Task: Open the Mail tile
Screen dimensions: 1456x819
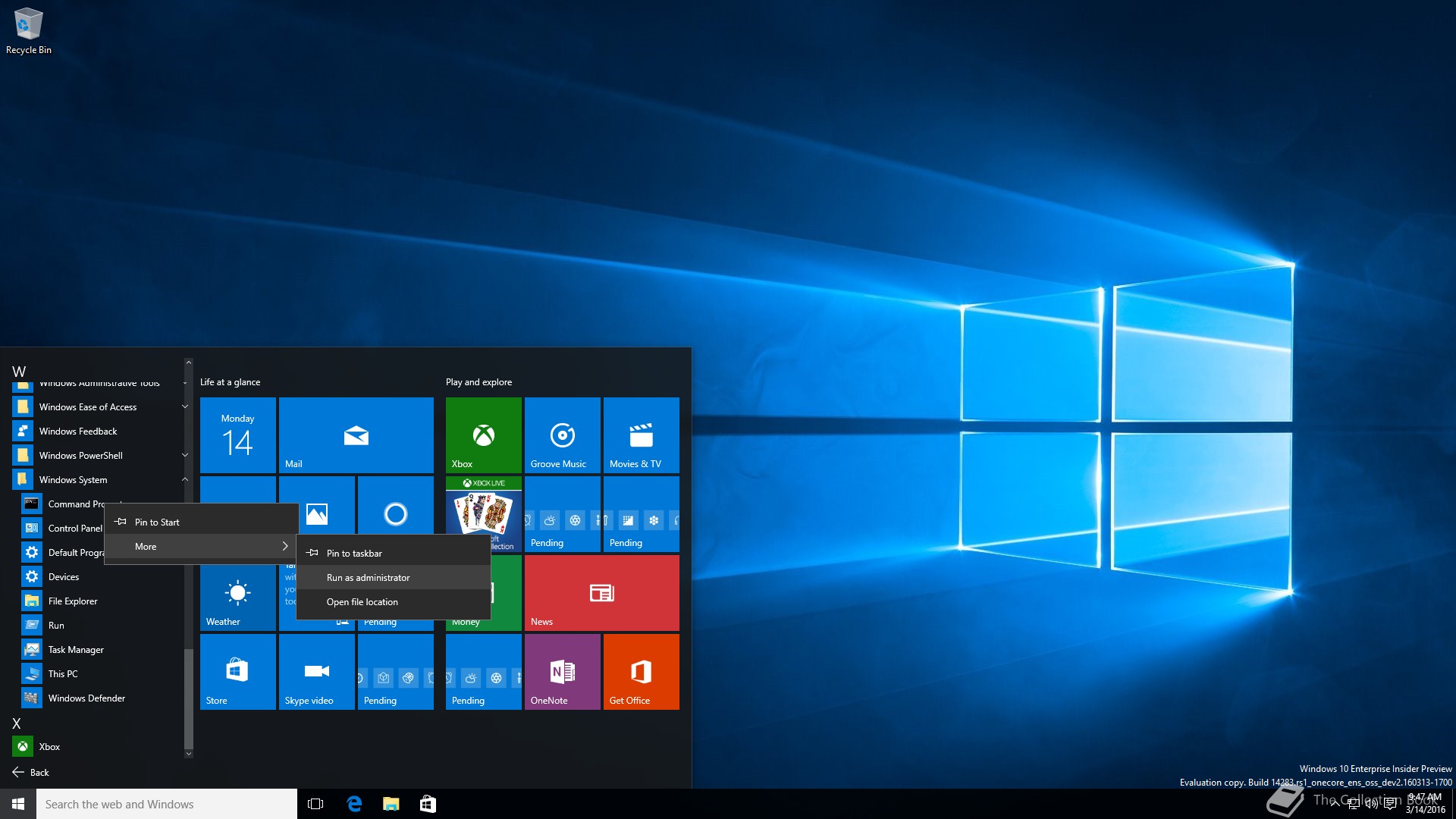Action: 356,435
